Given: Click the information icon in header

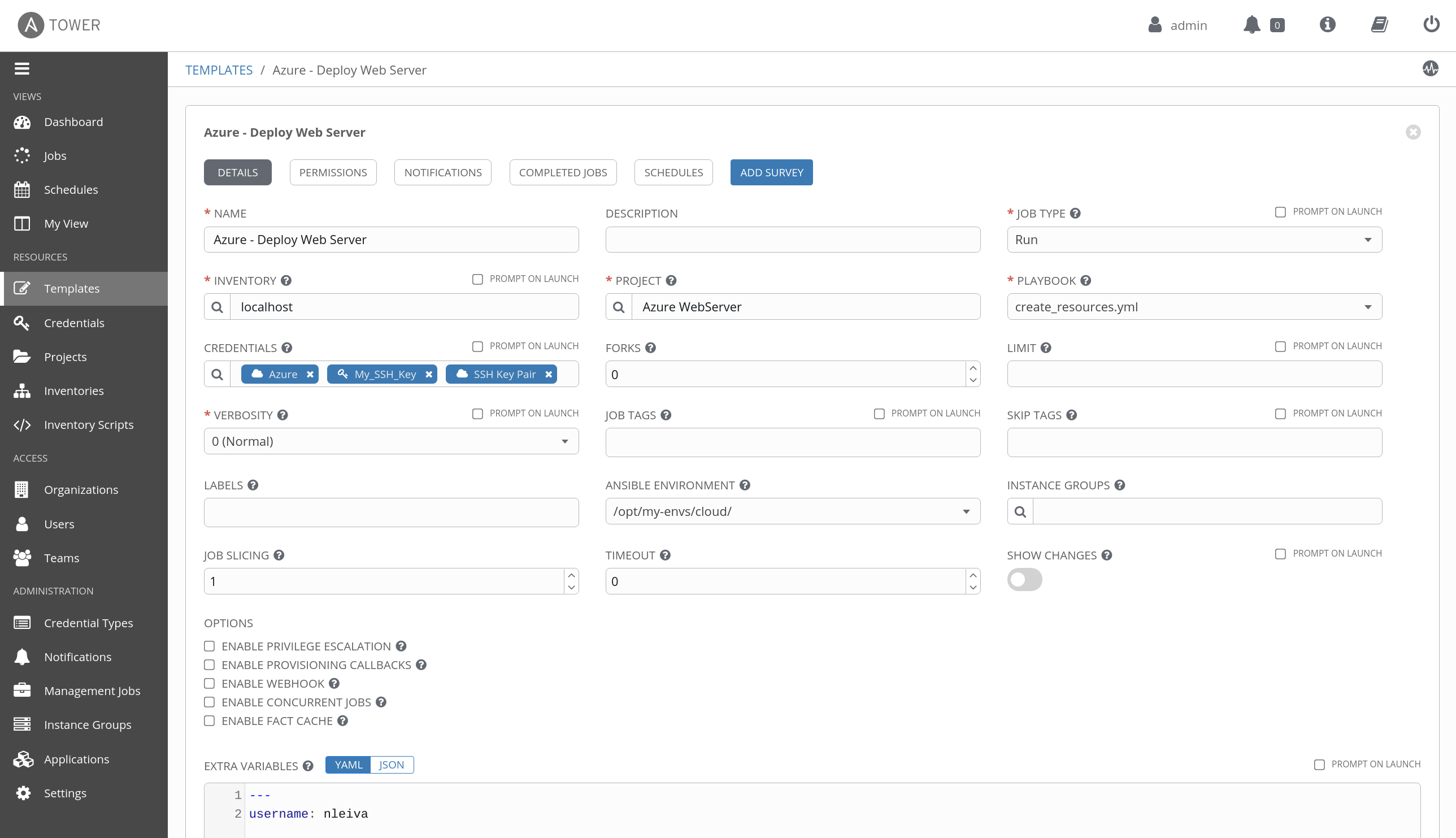Looking at the screenshot, I should pyautogui.click(x=1327, y=25).
